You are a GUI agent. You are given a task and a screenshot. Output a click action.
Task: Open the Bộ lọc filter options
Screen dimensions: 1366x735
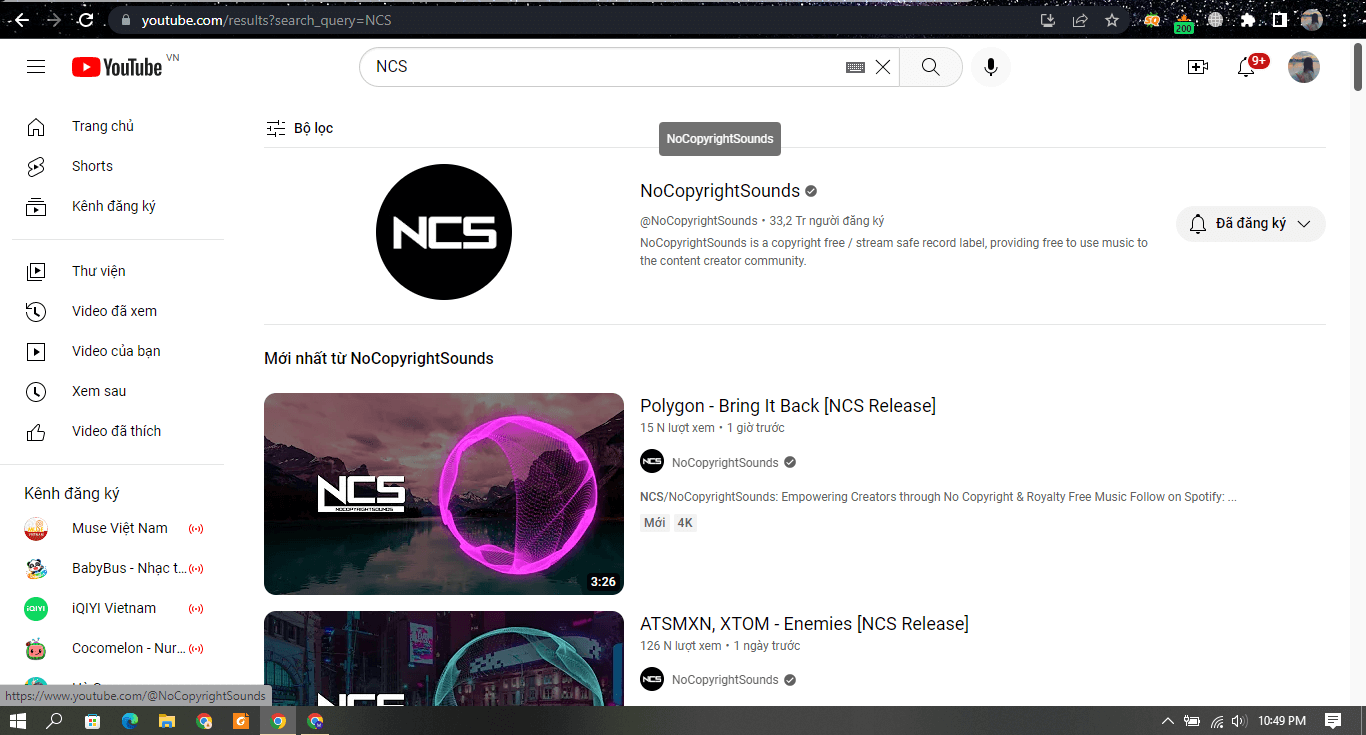300,128
